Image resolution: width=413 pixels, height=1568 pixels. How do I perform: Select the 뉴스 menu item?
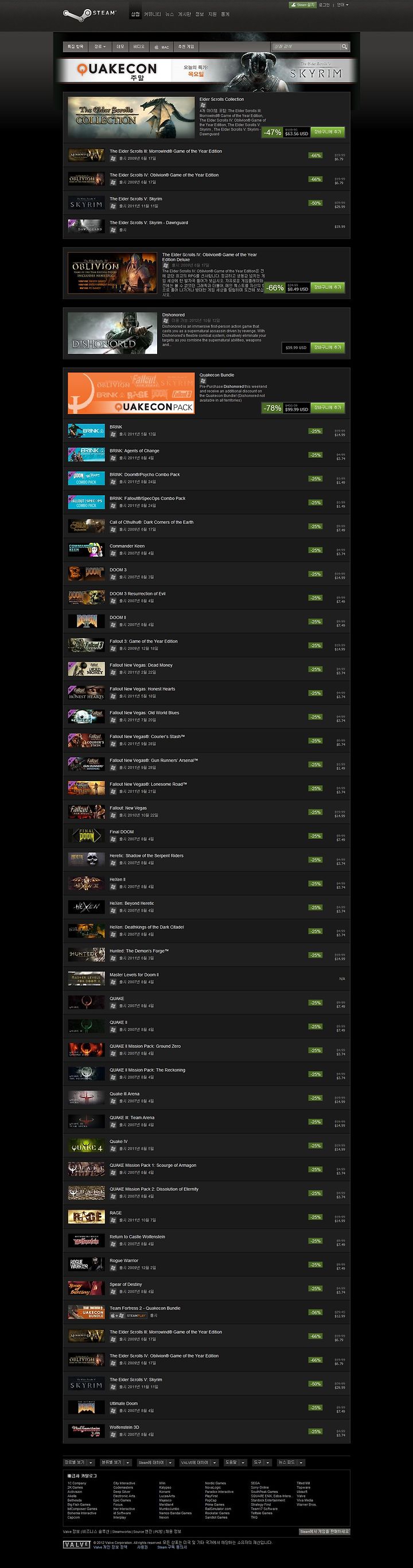169,14
